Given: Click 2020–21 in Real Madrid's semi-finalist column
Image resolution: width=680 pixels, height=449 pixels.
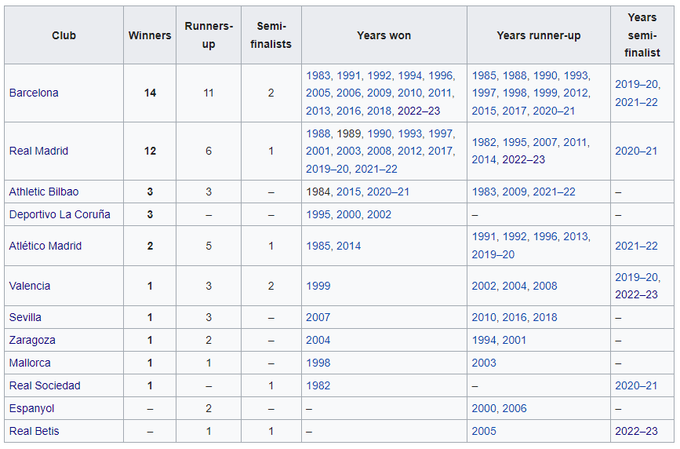Looking at the screenshot, I should [636, 151].
